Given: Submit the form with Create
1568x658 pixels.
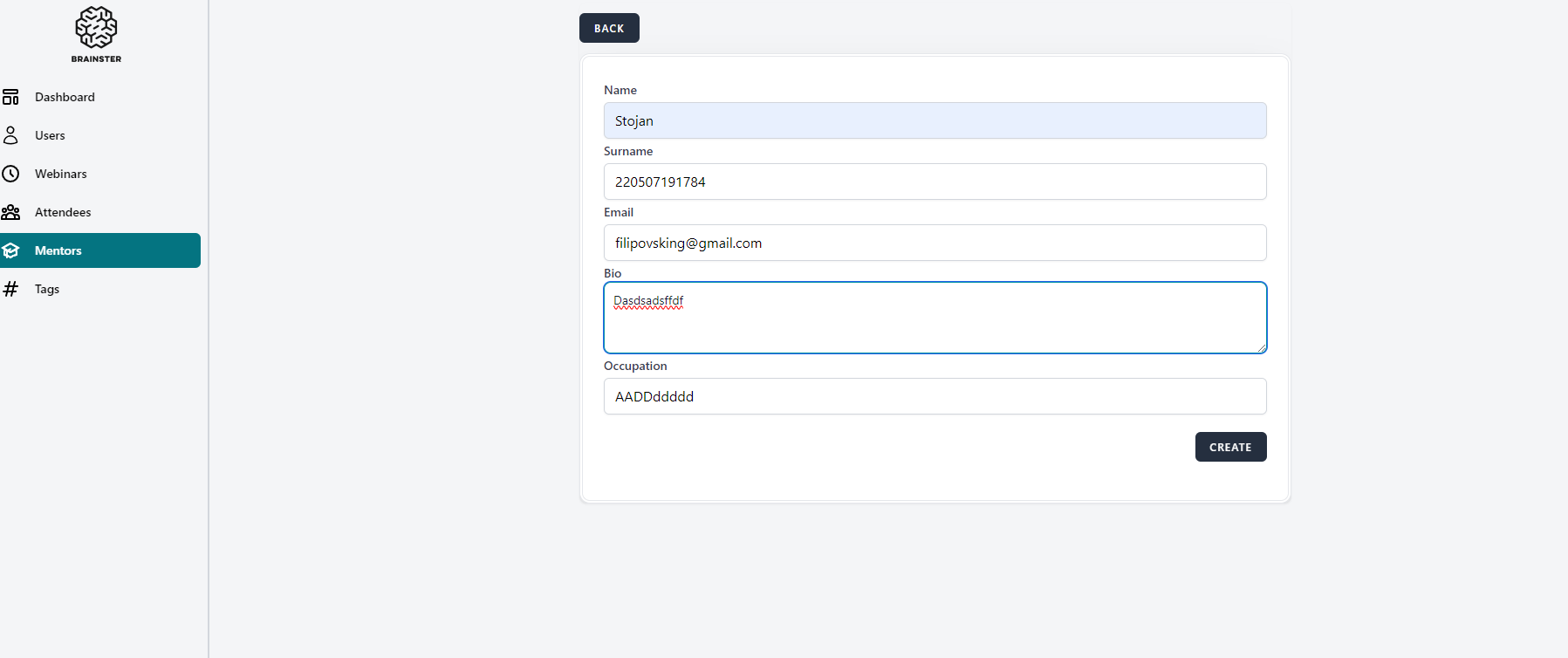Looking at the screenshot, I should point(1230,447).
